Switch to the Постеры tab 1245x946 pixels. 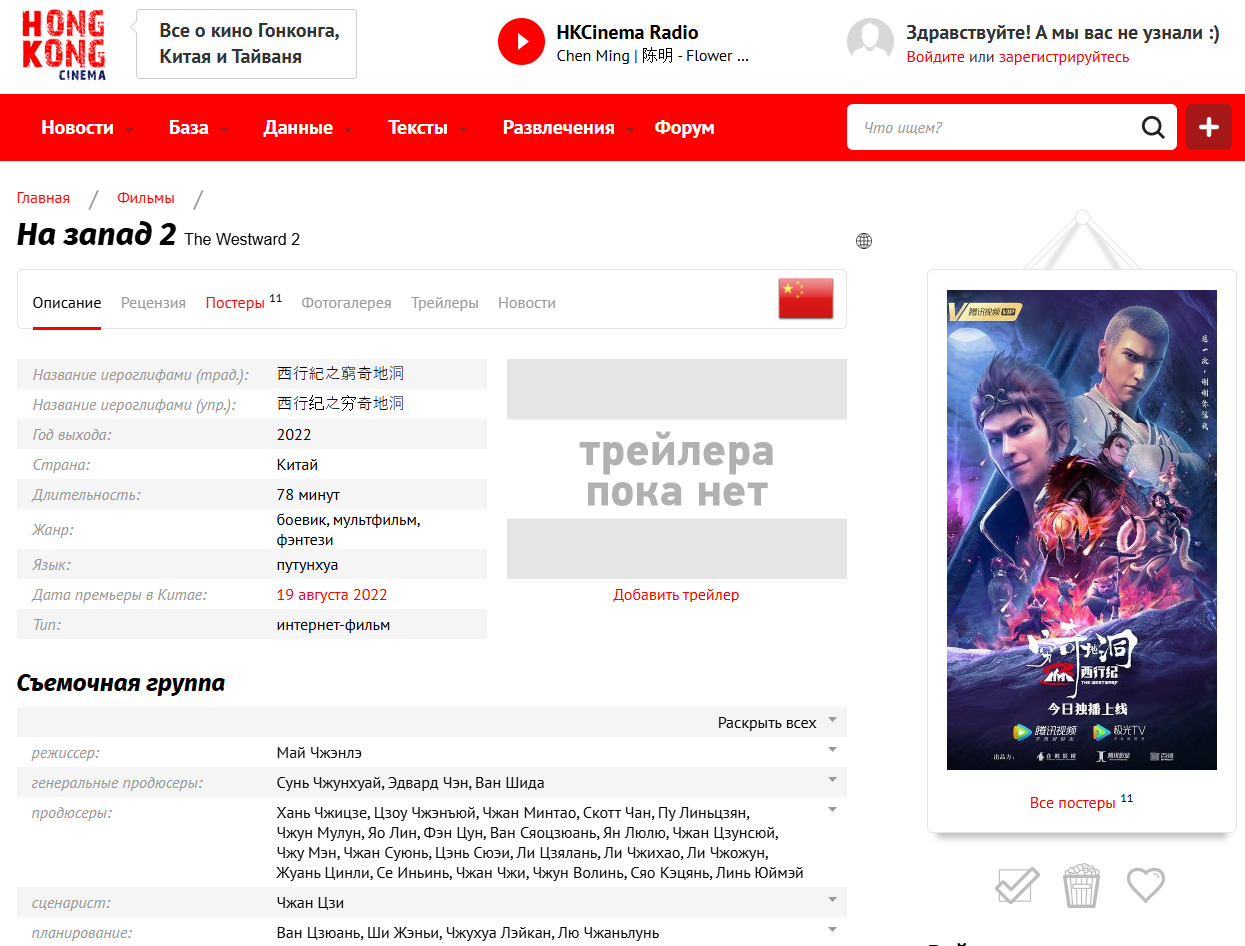[235, 303]
